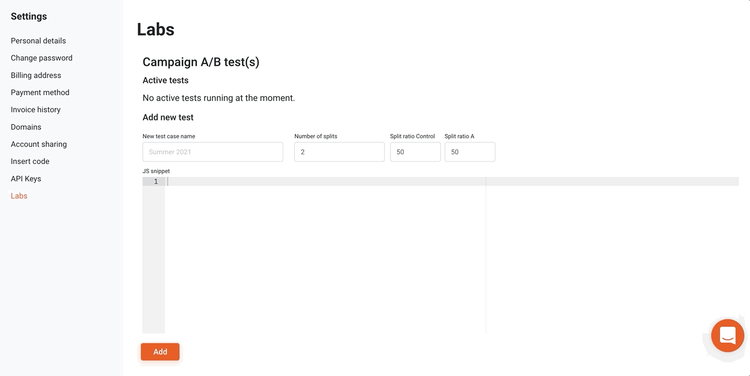This screenshot has height=376, width=750.
Task: Click the Add new test heading
Action: pyautogui.click(x=168, y=117)
